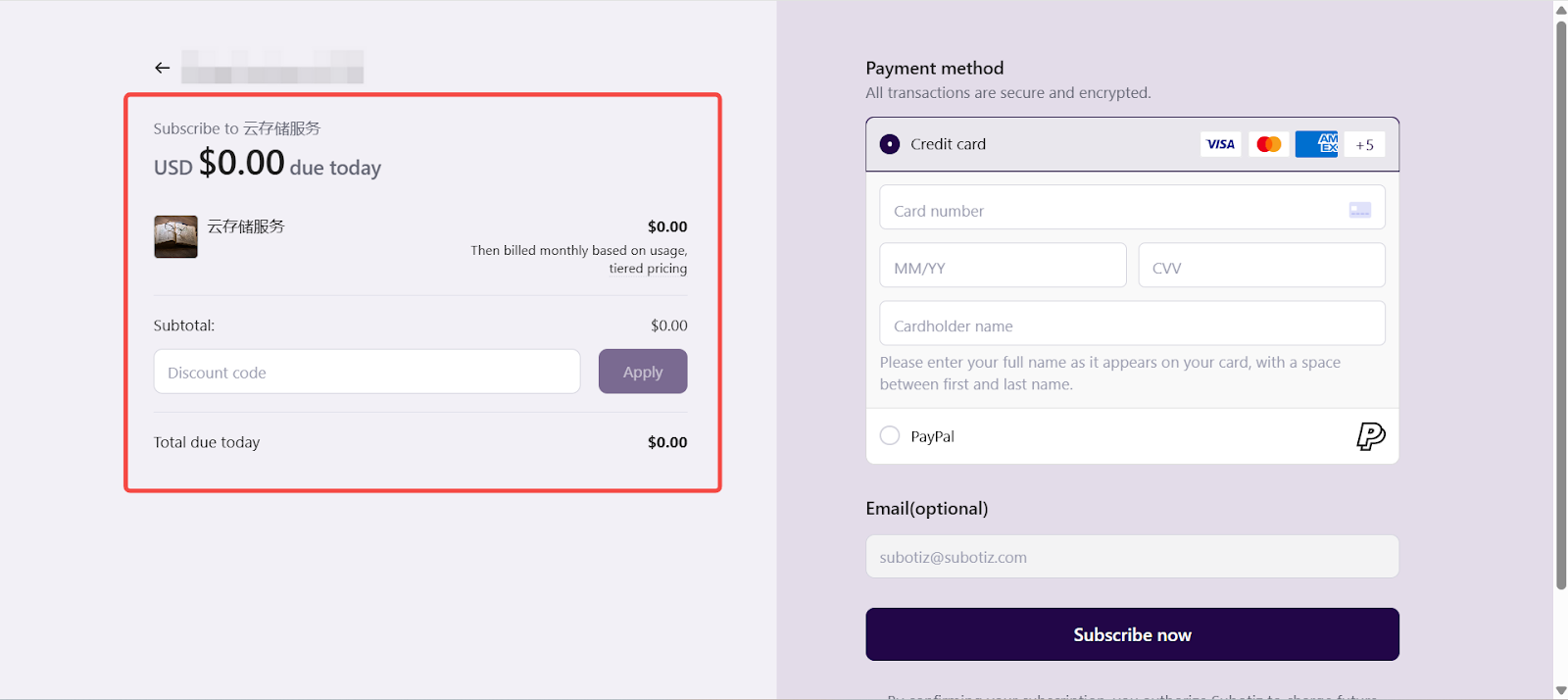1568x700 pixels.
Task: Click the back arrow icon
Action: coord(163,68)
